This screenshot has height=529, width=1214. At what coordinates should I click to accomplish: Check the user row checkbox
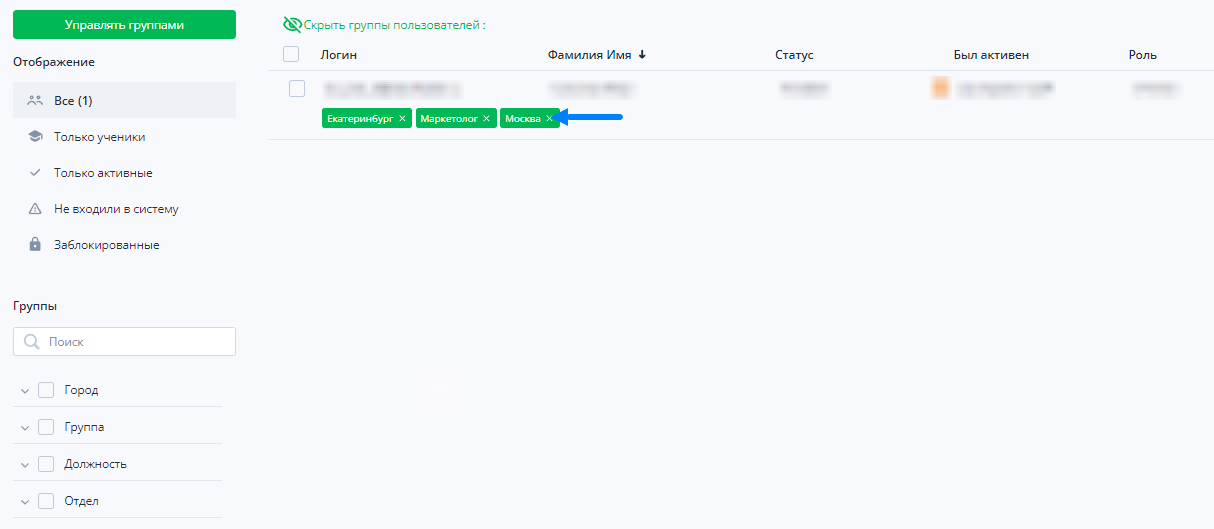[297, 88]
